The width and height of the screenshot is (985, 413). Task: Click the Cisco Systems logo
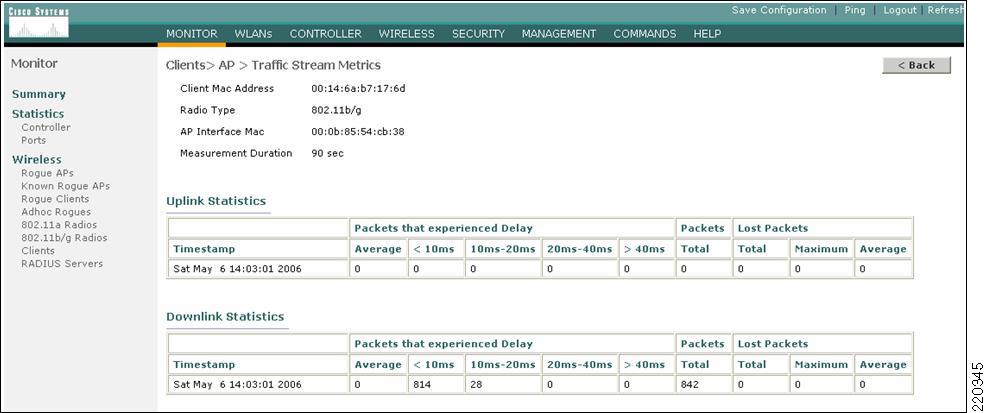coord(38,23)
